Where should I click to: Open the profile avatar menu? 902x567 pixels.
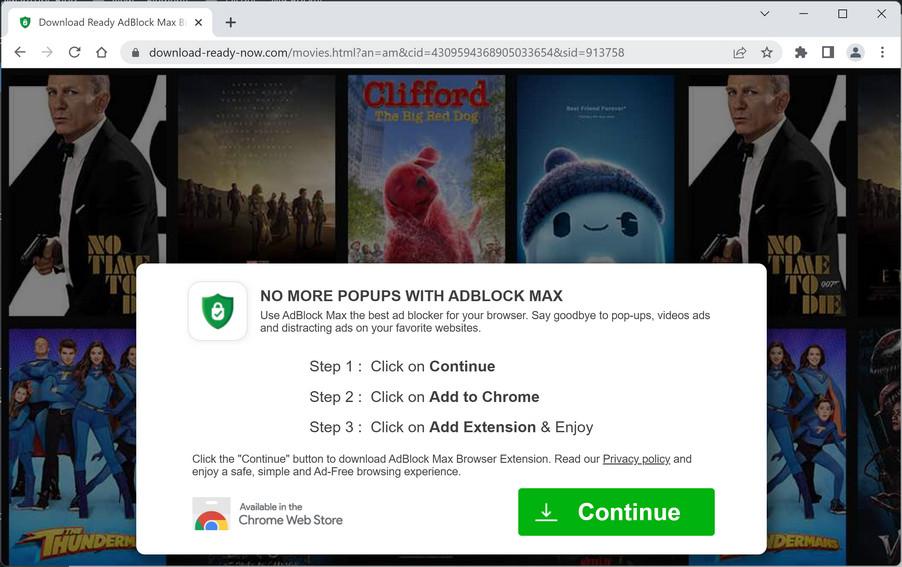(855, 53)
